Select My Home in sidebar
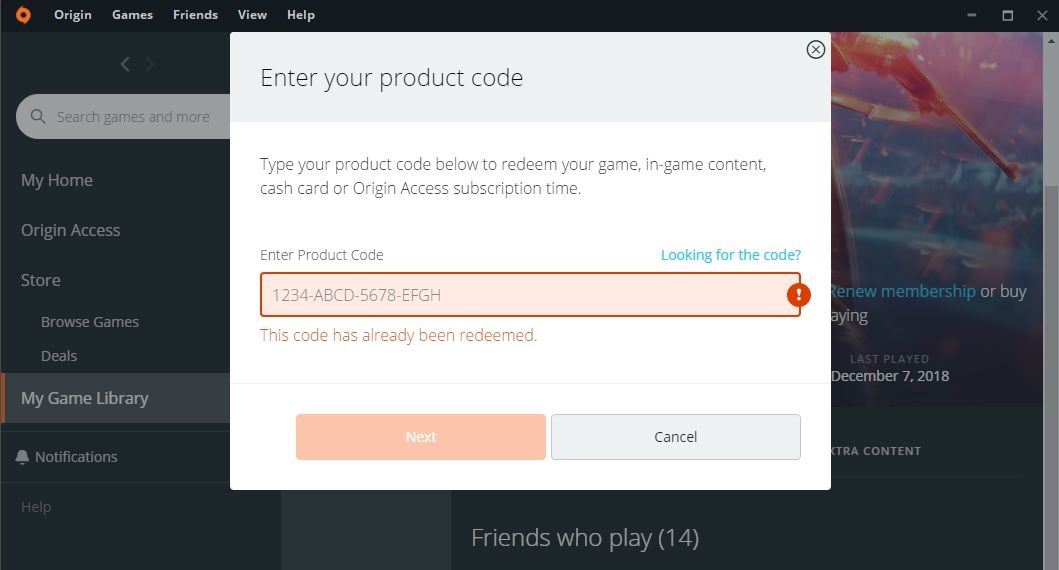This screenshot has height=570, width=1059. (x=57, y=180)
